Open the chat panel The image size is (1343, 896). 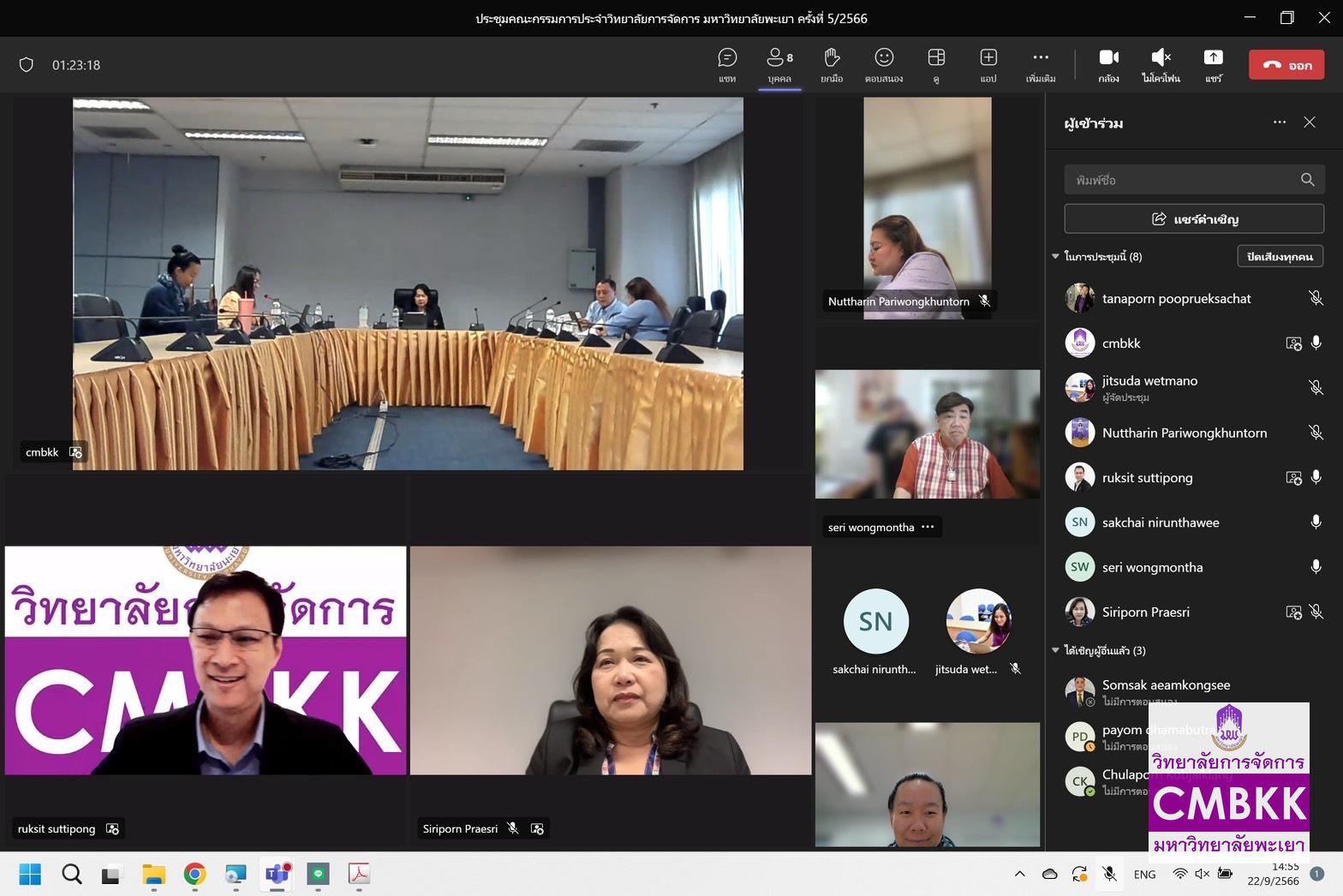(727, 64)
